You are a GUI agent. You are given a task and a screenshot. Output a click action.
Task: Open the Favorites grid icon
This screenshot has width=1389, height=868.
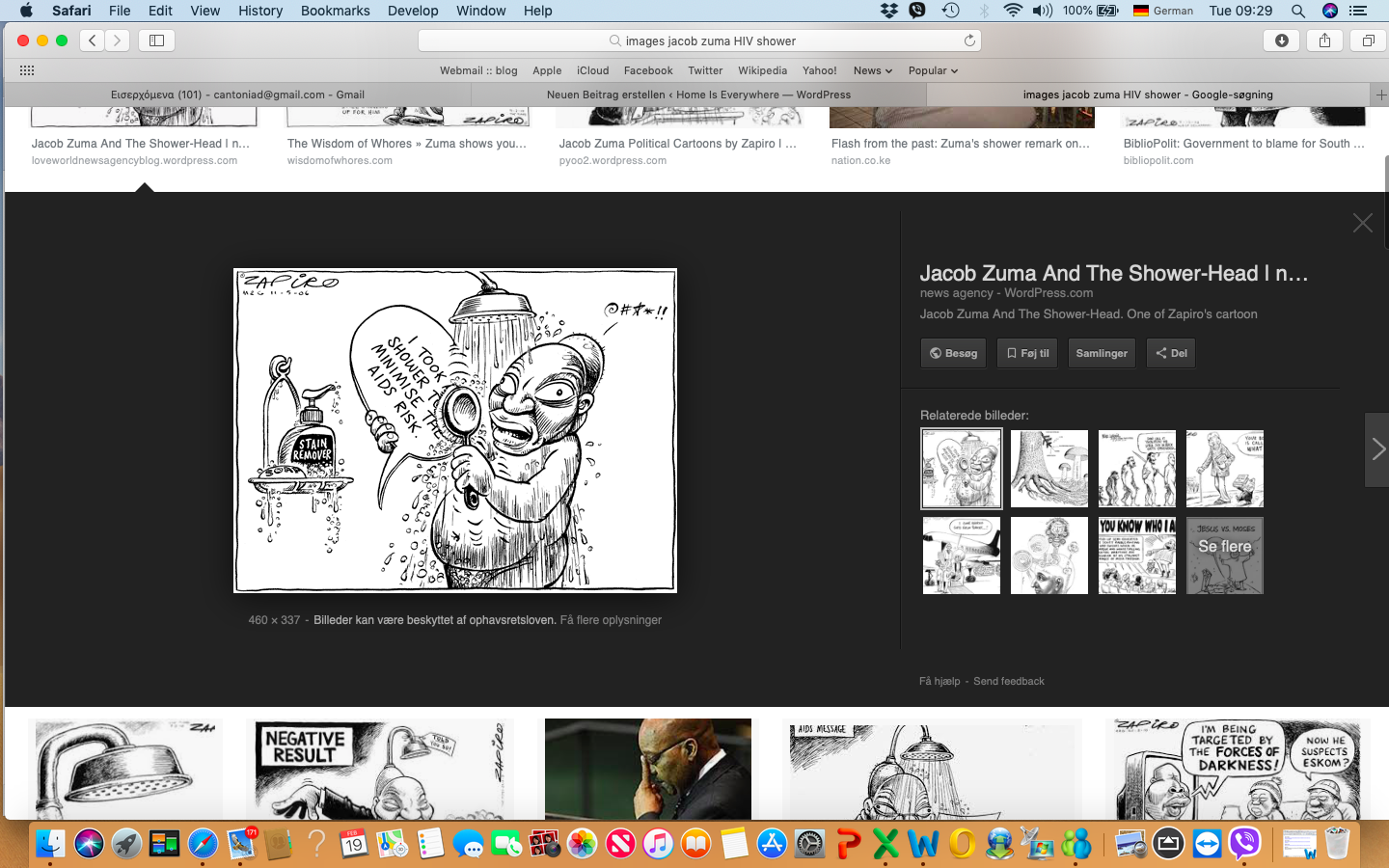[27, 70]
